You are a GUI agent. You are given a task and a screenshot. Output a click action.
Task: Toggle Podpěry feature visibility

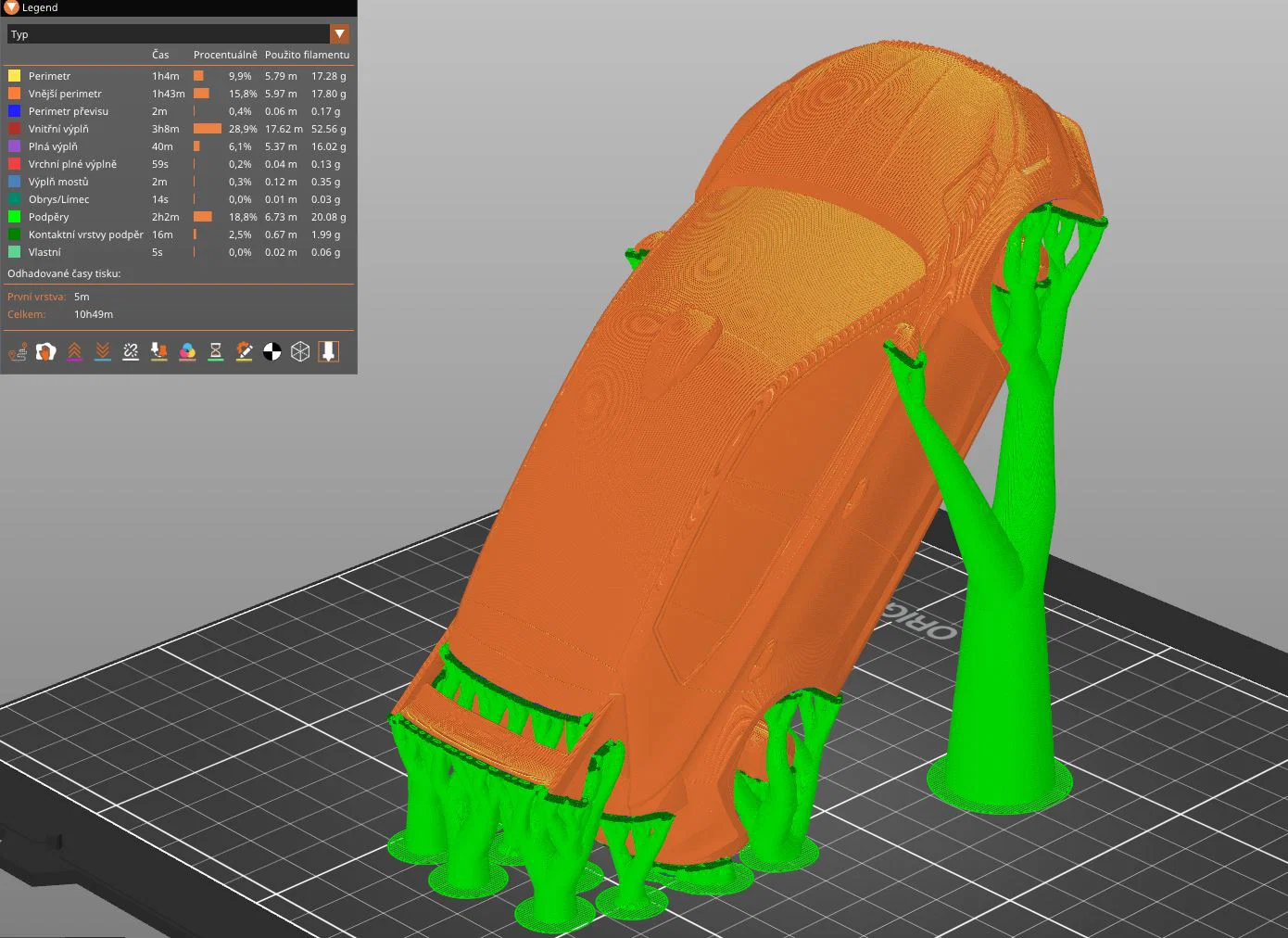(x=177, y=217)
